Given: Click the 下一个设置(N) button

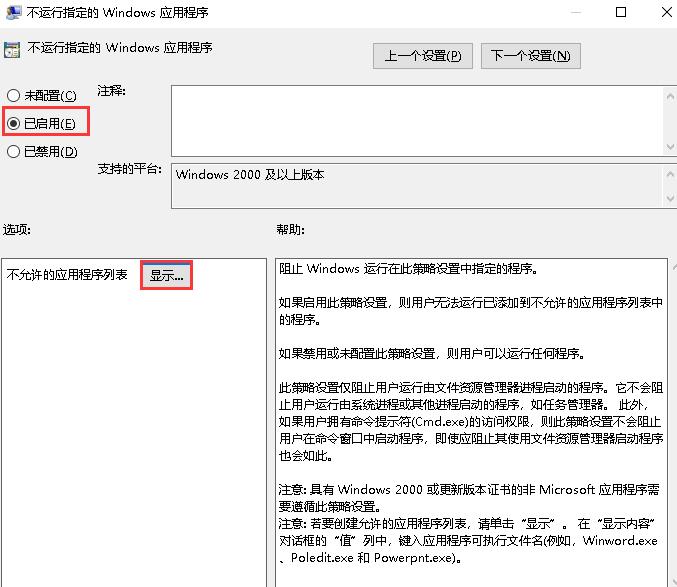Looking at the screenshot, I should pyautogui.click(x=531, y=56).
